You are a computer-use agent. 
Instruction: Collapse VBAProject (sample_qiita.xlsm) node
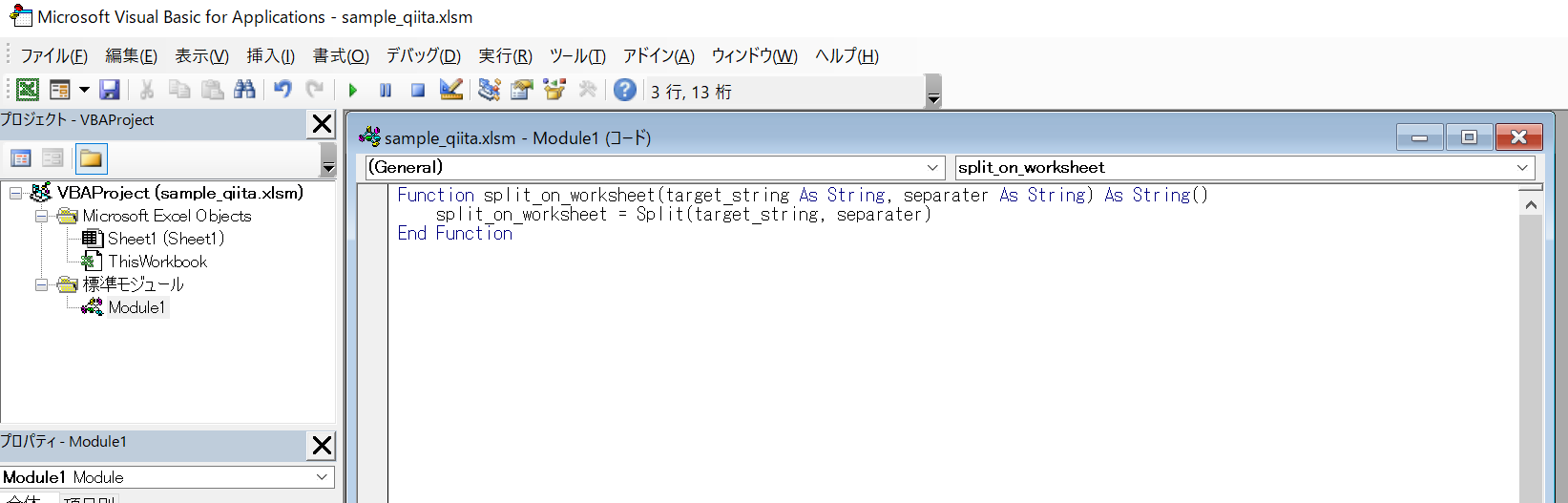click(x=15, y=193)
